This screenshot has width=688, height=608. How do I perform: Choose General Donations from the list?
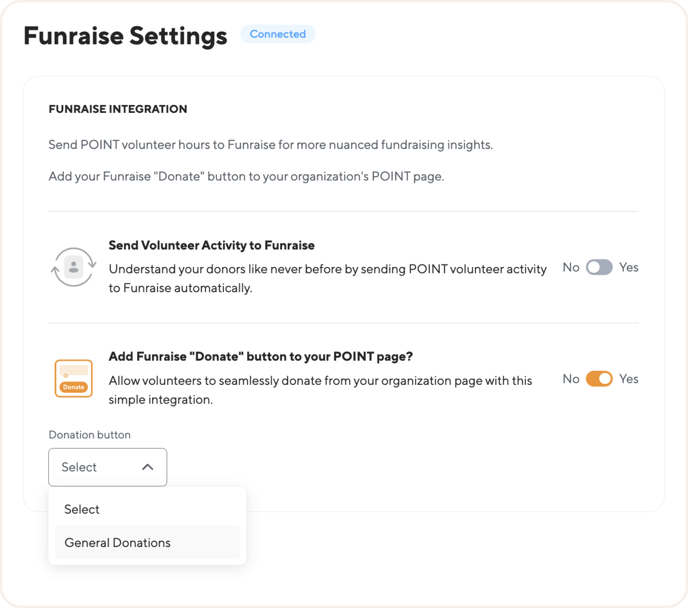147,543
